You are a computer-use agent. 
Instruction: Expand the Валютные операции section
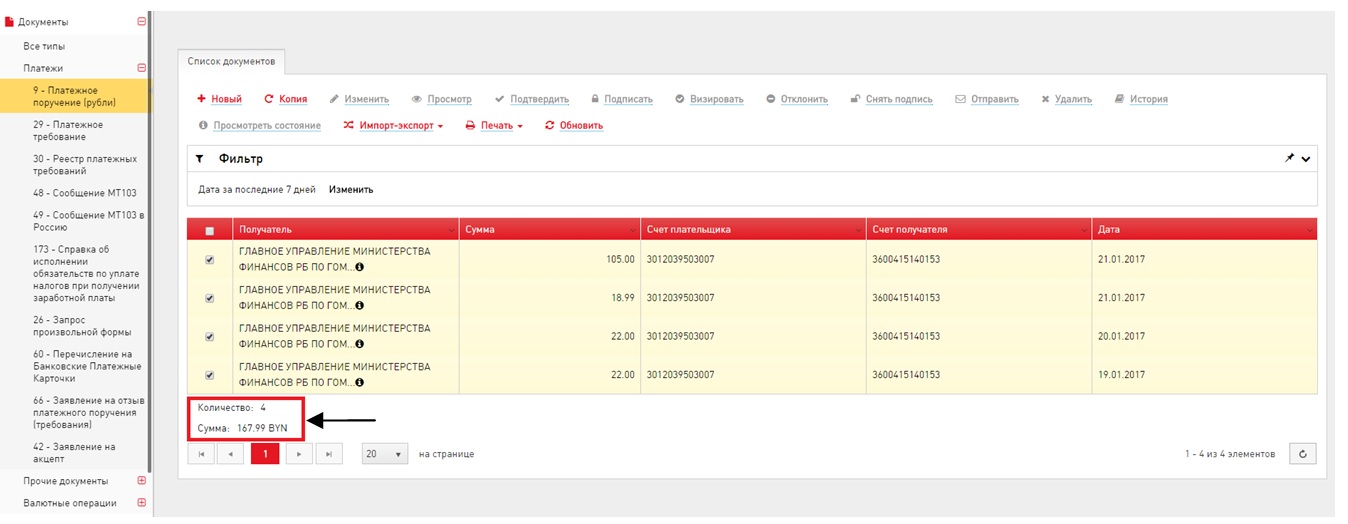pos(141,503)
